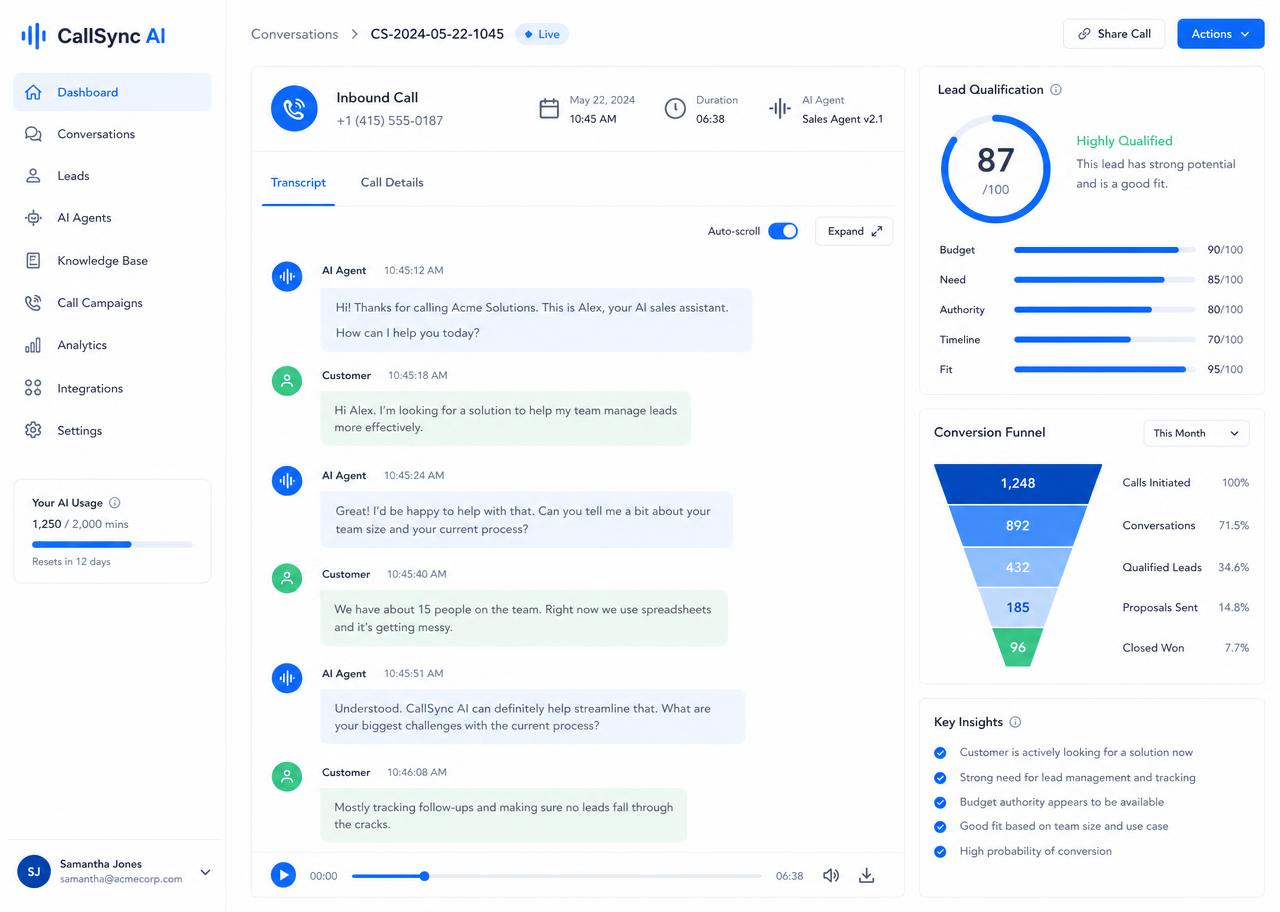
Task: Open Knowledge Base book icon in sidebar
Action: coord(33,261)
